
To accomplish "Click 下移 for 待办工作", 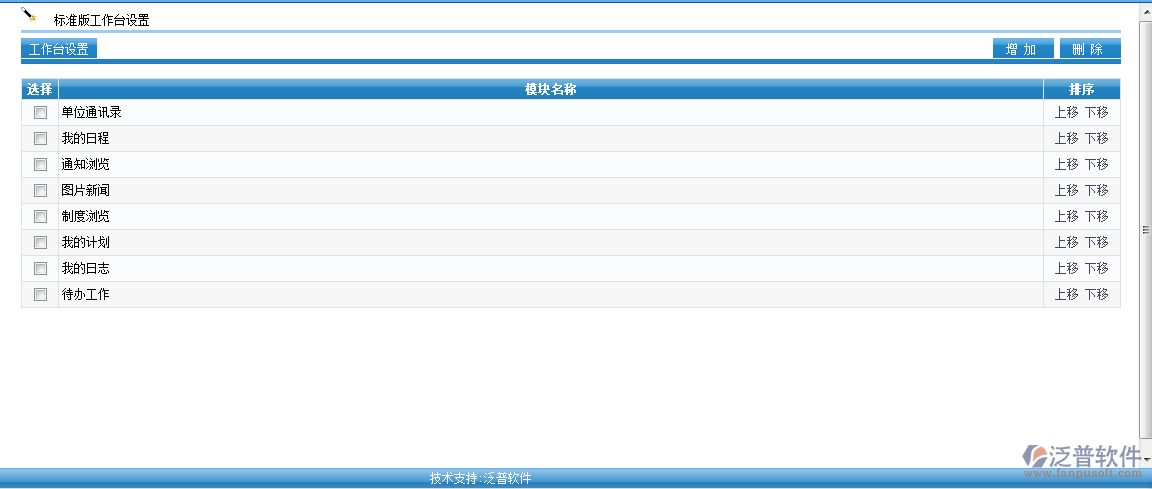I will [x=1097, y=294].
